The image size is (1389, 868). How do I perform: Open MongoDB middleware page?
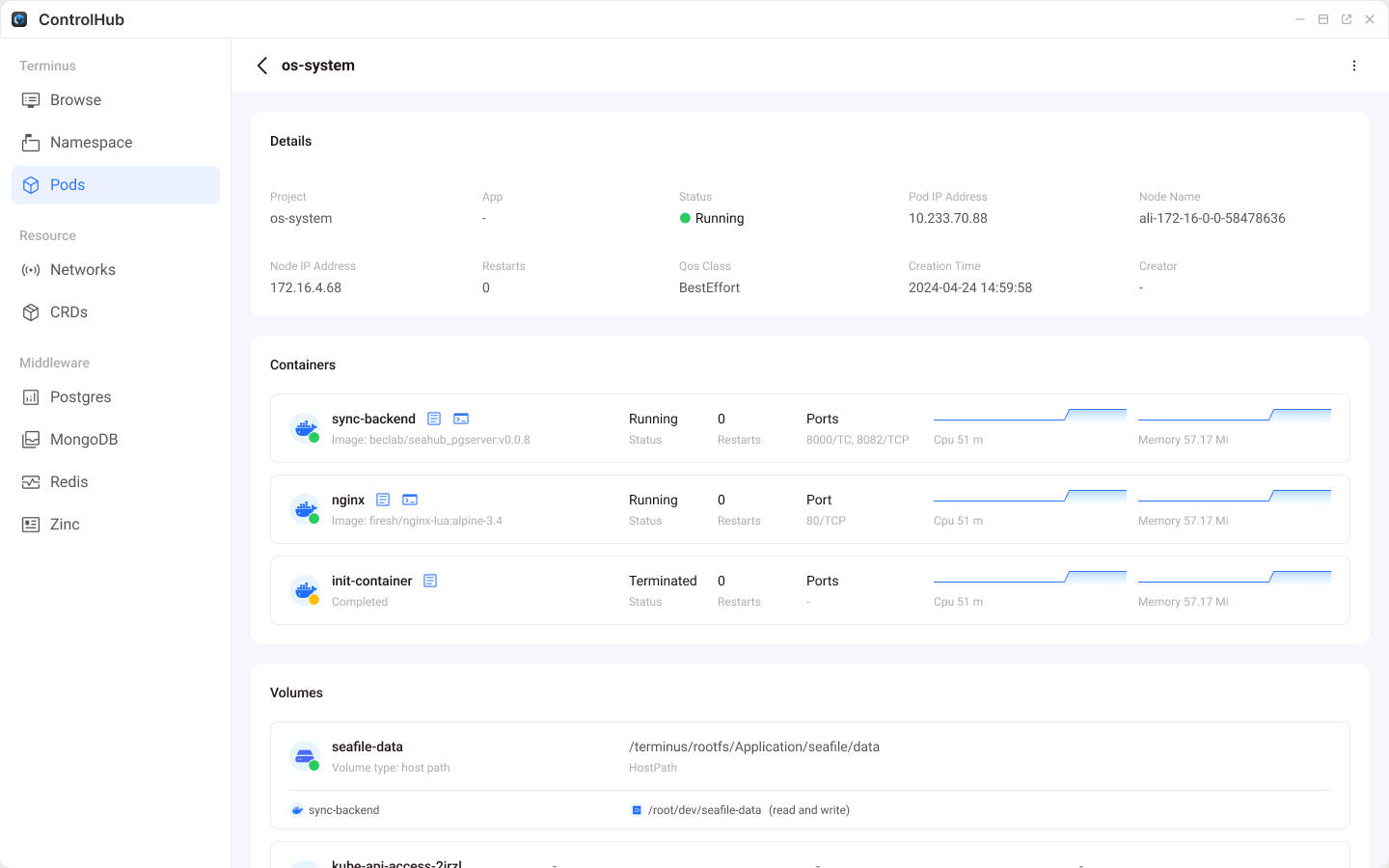pos(83,440)
